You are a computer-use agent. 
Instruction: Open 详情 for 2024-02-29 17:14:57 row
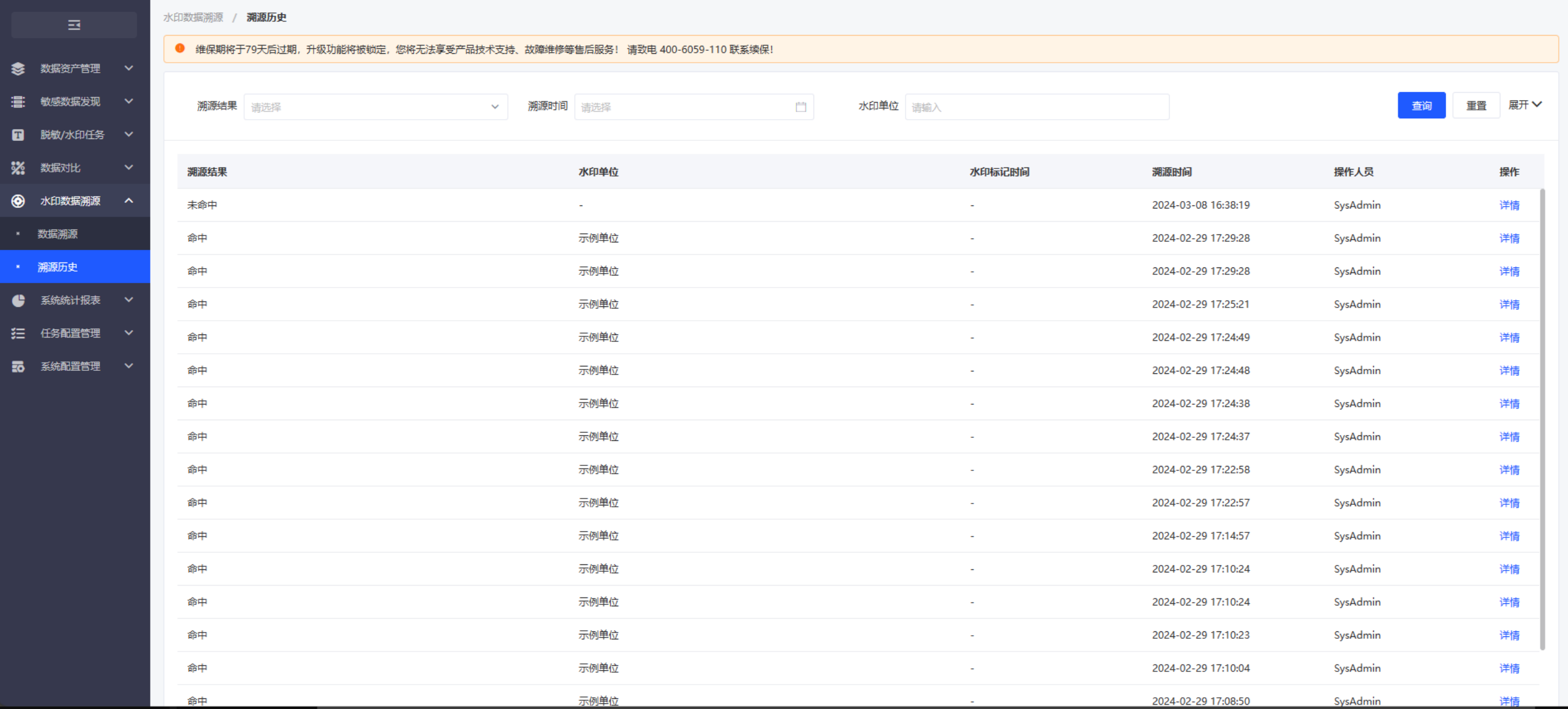[1509, 537]
